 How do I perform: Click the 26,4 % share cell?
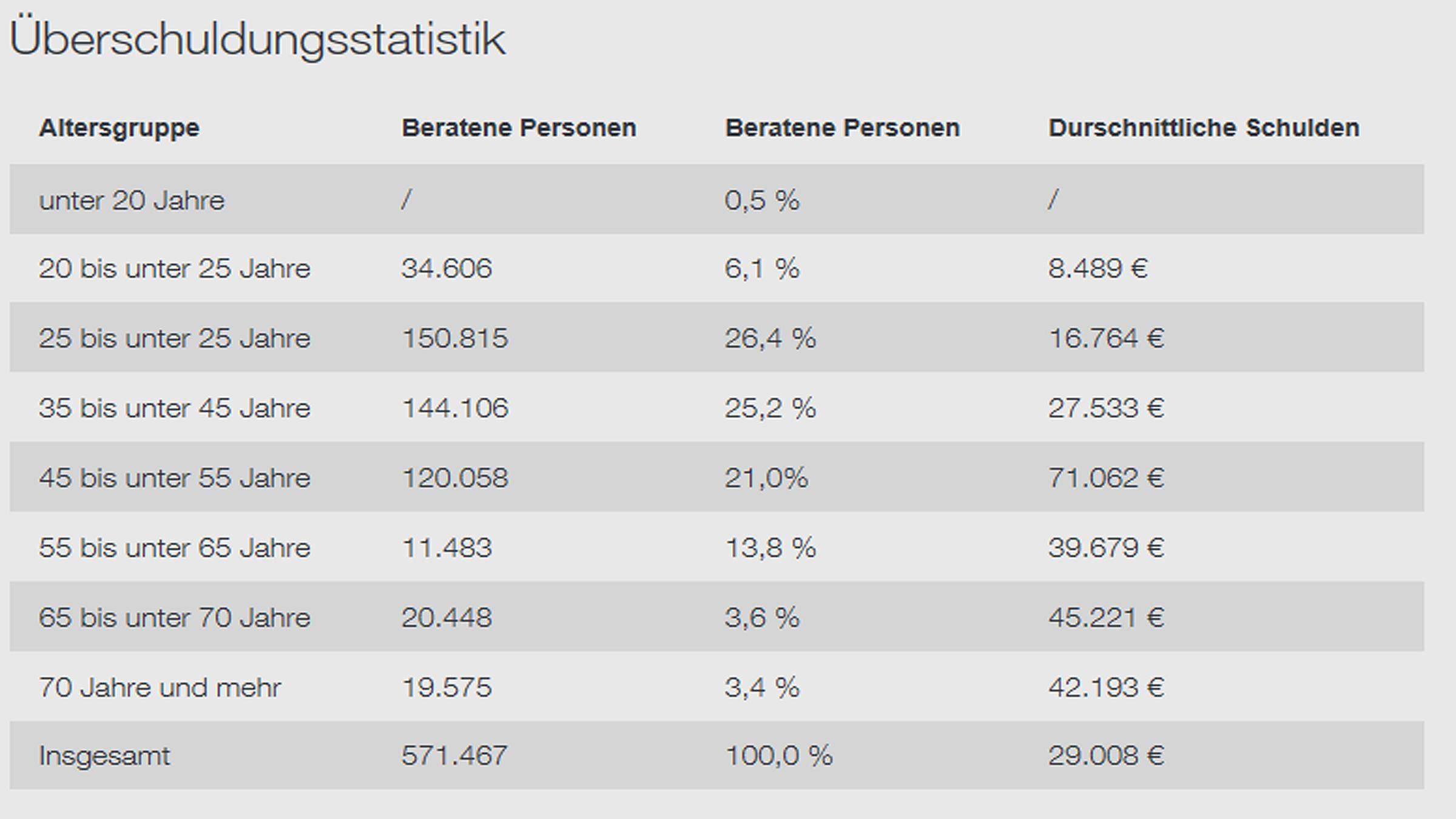[770, 338]
